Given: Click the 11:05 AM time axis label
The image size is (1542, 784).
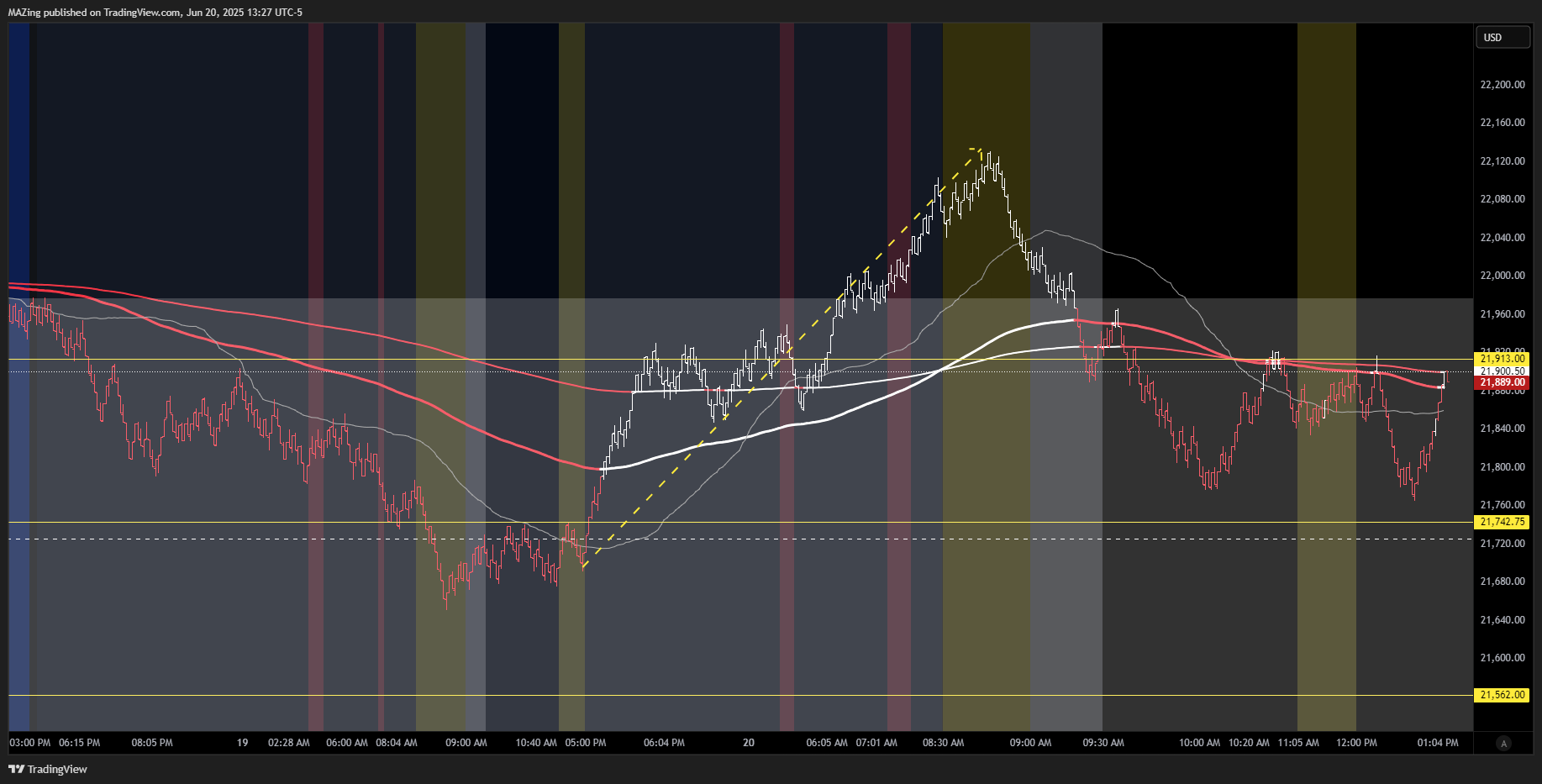Looking at the screenshot, I should pyautogui.click(x=1298, y=743).
